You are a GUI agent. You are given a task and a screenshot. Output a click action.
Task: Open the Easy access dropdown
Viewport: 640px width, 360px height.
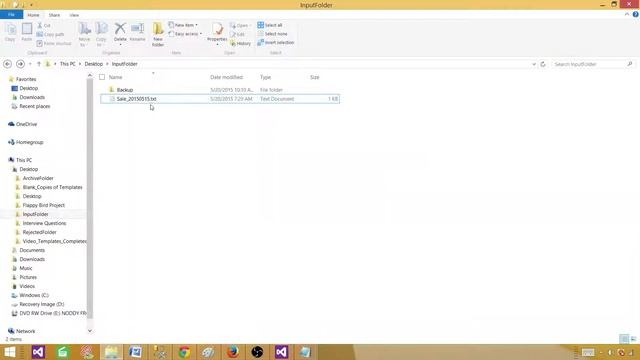pyautogui.click(x=185, y=34)
